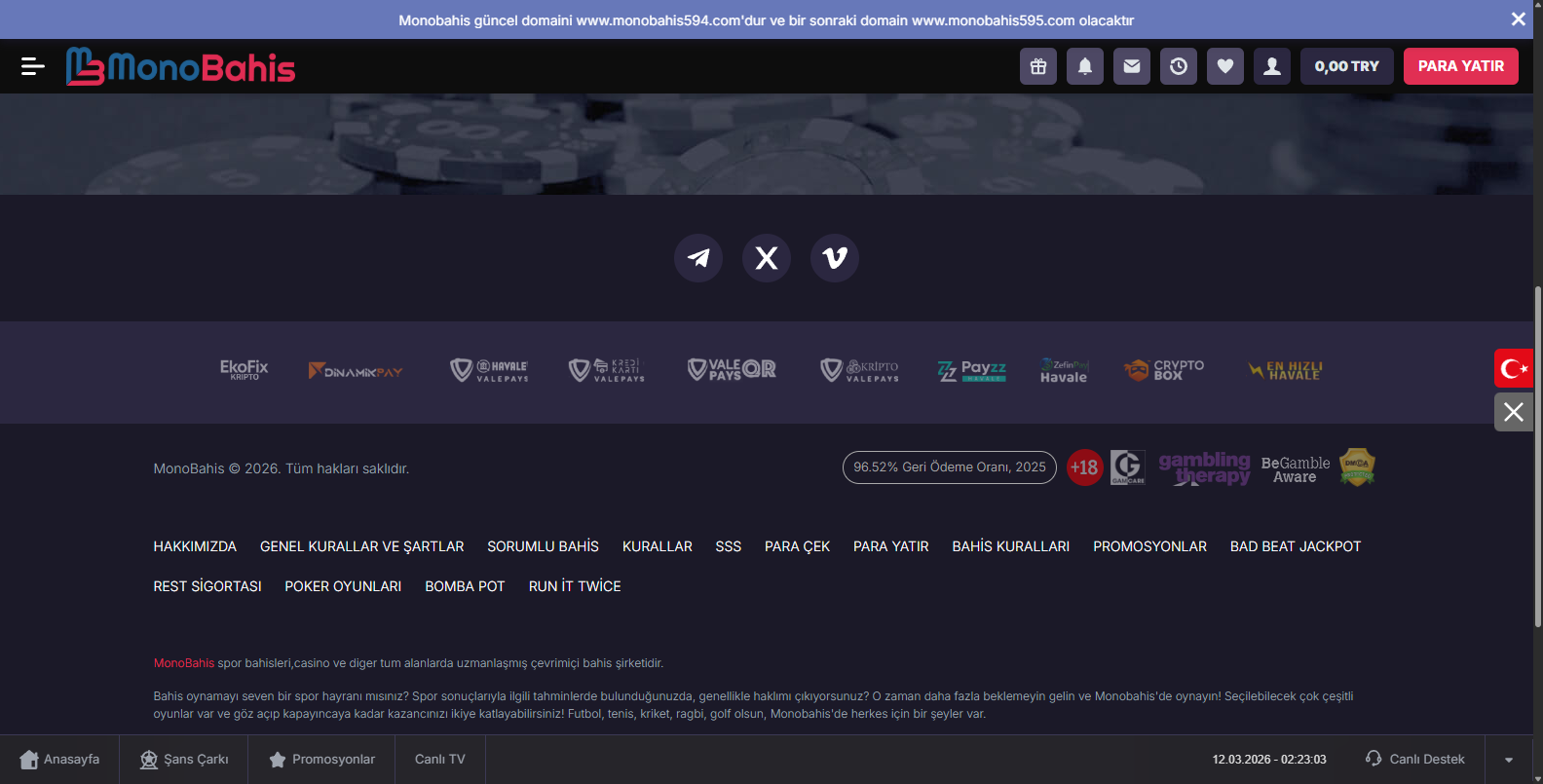Close the floating side widget
1543x784 pixels.
1514,412
